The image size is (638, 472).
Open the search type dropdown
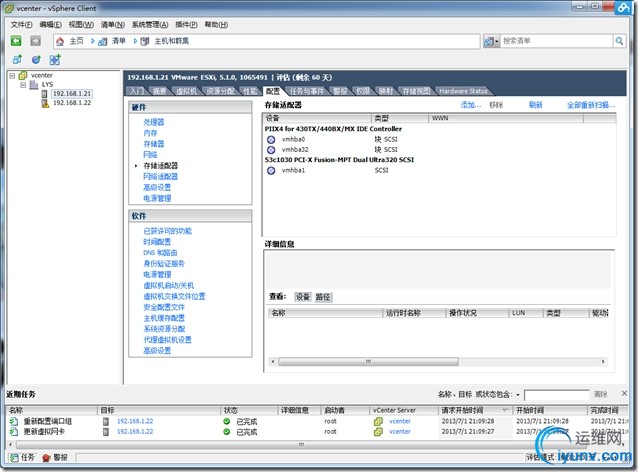click(491, 41)
